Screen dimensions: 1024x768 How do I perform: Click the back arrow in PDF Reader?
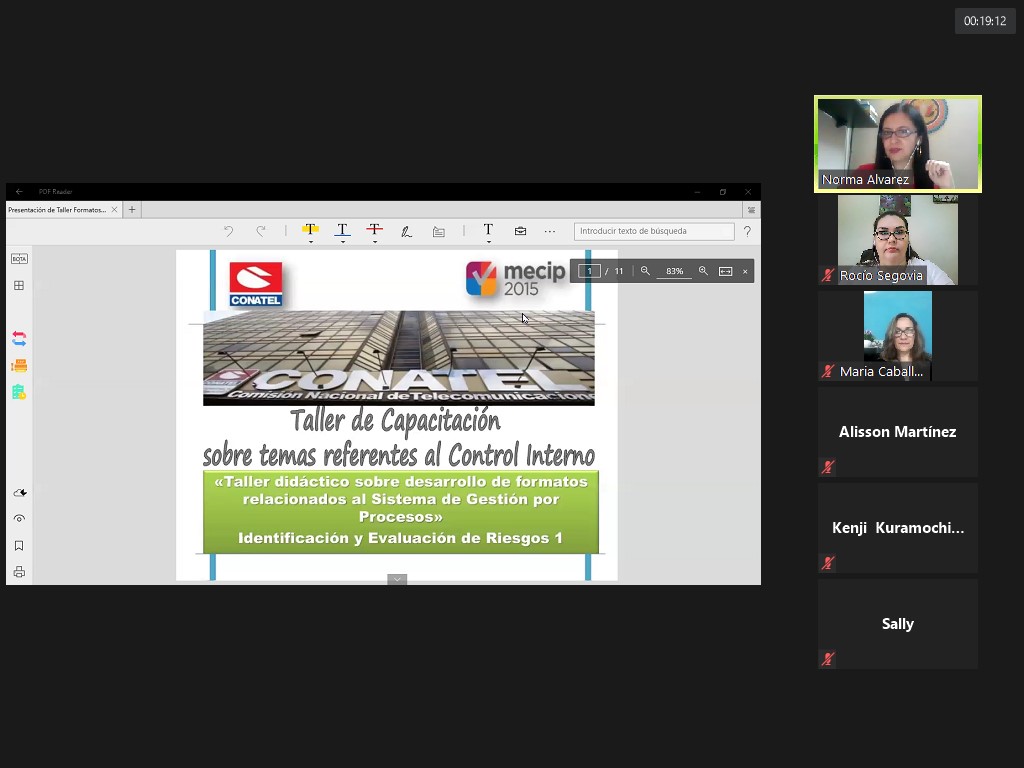tap(19, 191)
